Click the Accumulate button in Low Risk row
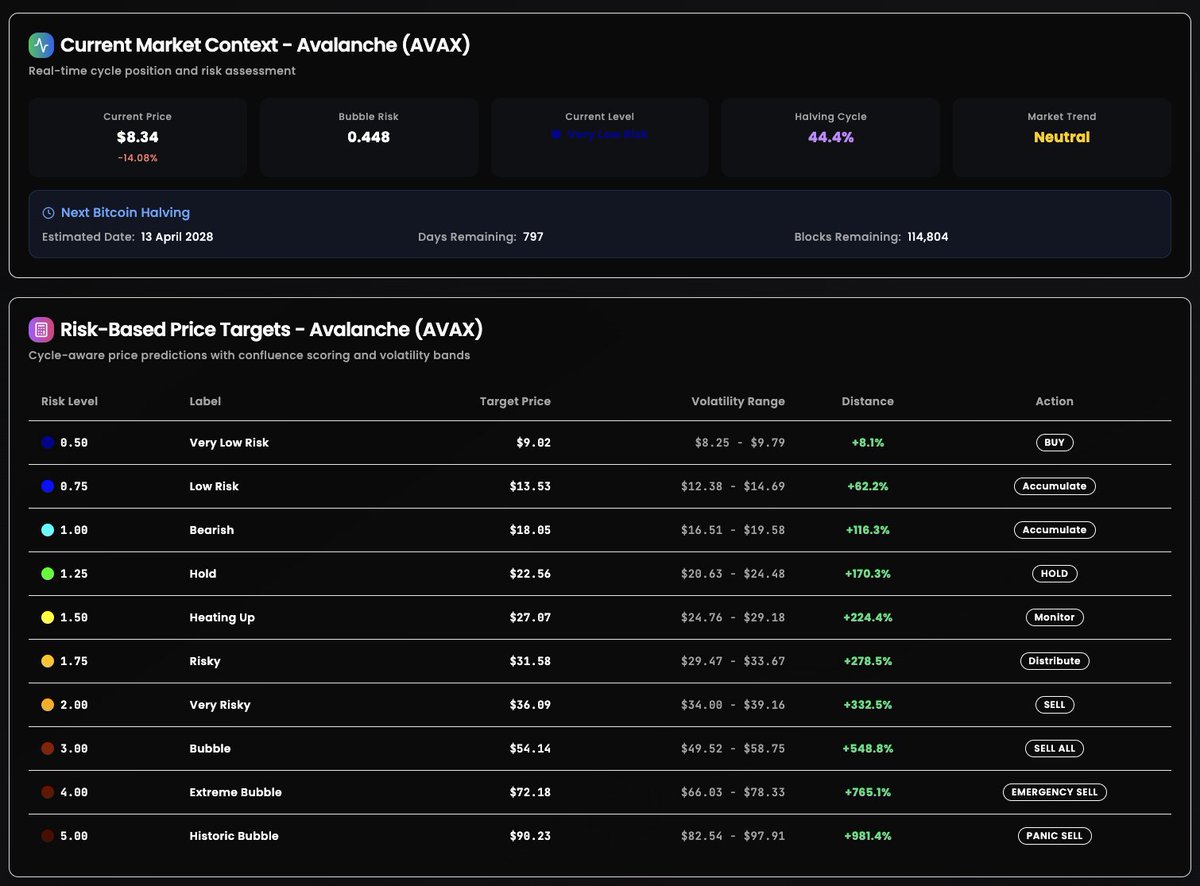This screenshot has width=1200, height=886. click(1054, 486)
